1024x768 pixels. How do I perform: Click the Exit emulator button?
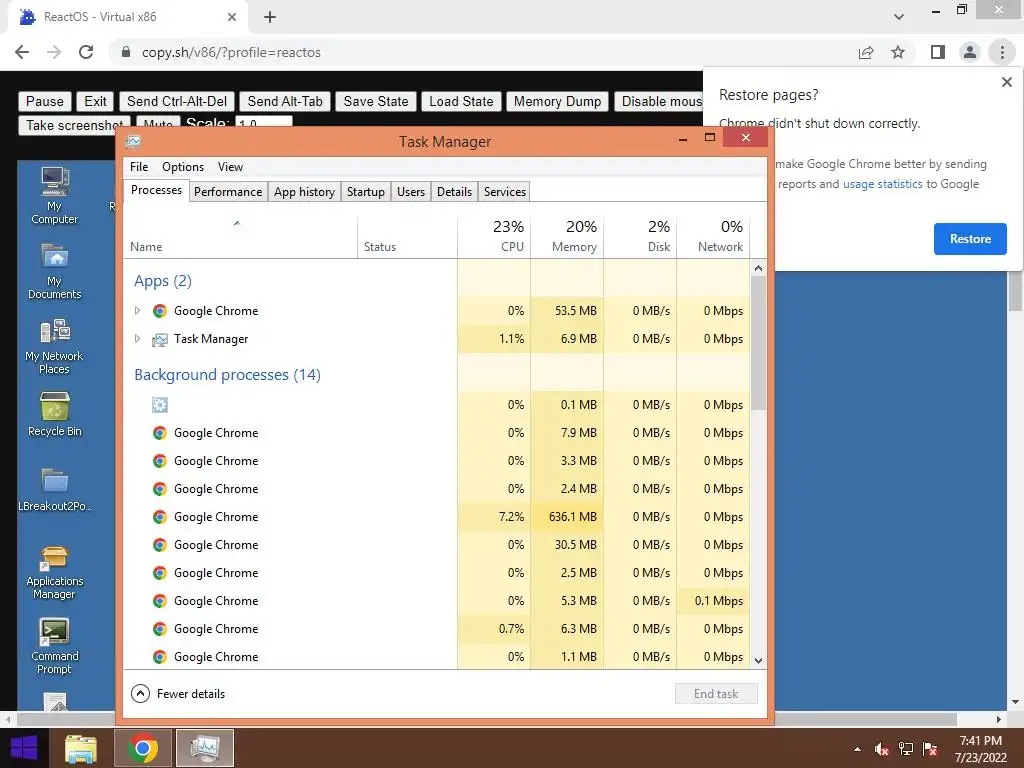pyautogui.click(x=95, y=101)
